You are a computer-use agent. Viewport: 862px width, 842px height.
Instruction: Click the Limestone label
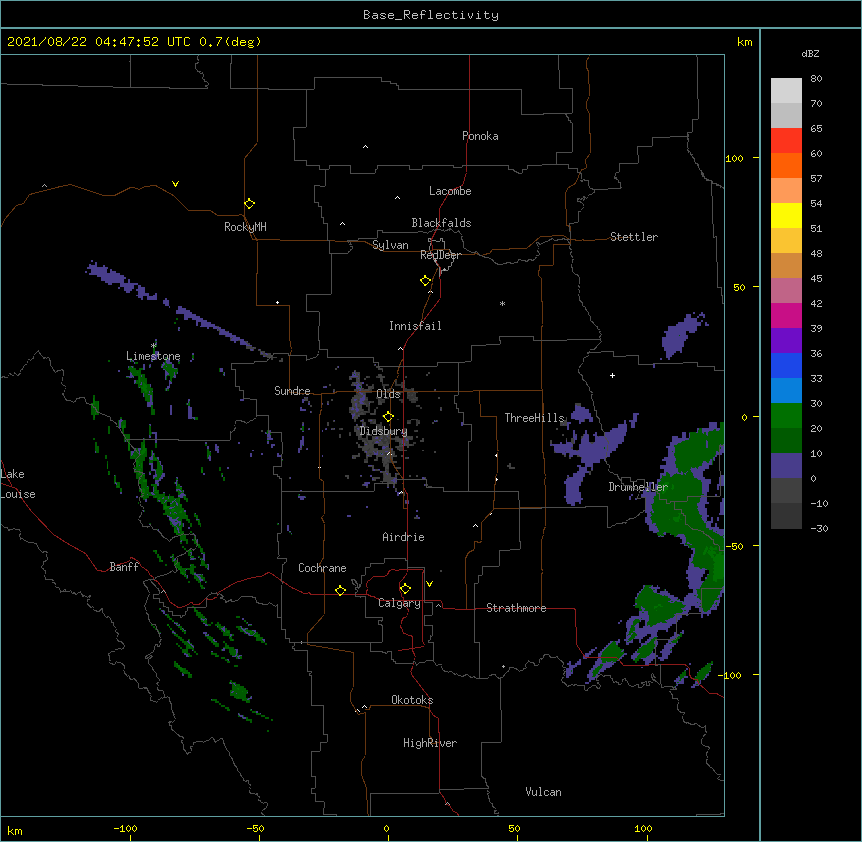pyautogui.click(x=153, y=356)
